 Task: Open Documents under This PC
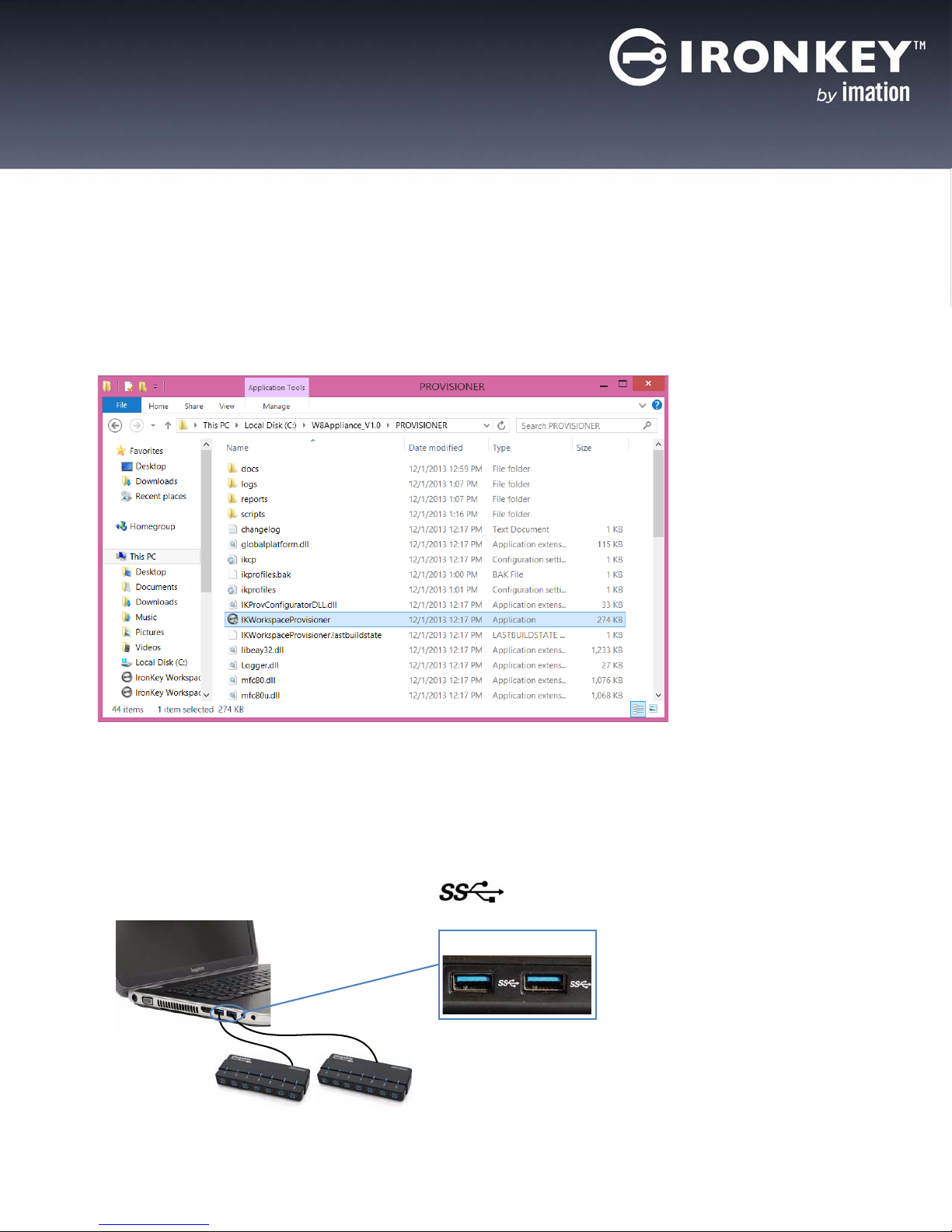(x=156, y=587)
